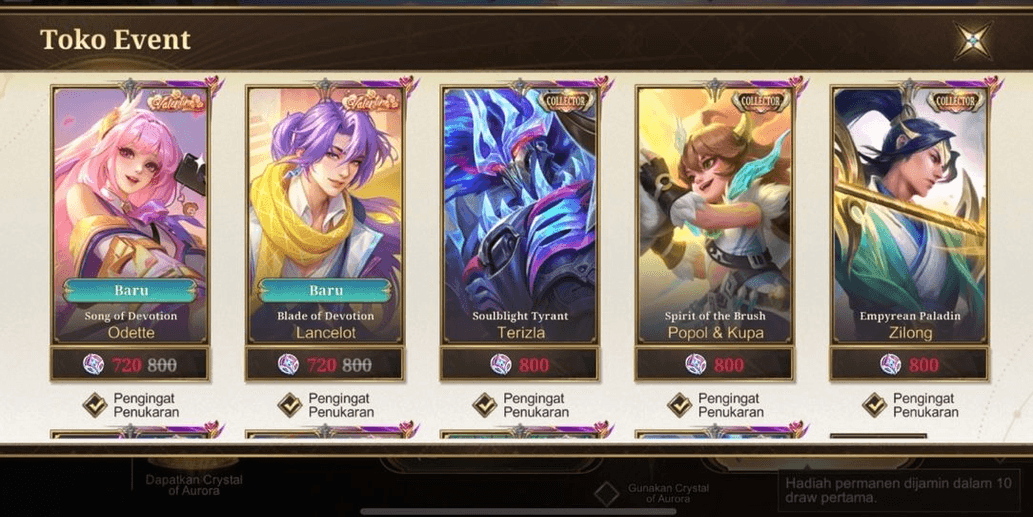Screen dimensions: 1033x517
Task: Click the Dapatkan Crystal of Aurora tab
Action: coord(194,485)
